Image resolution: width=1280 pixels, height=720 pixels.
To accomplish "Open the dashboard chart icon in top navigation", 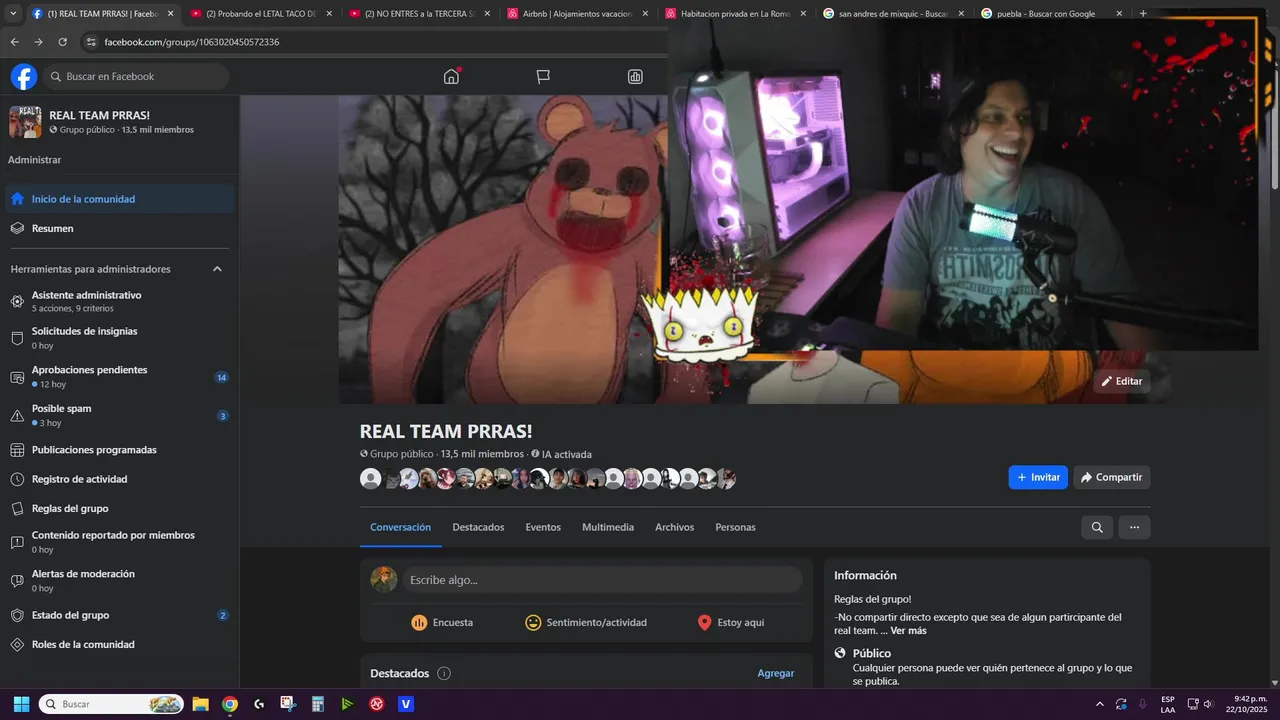I will (x=635, y=77).
